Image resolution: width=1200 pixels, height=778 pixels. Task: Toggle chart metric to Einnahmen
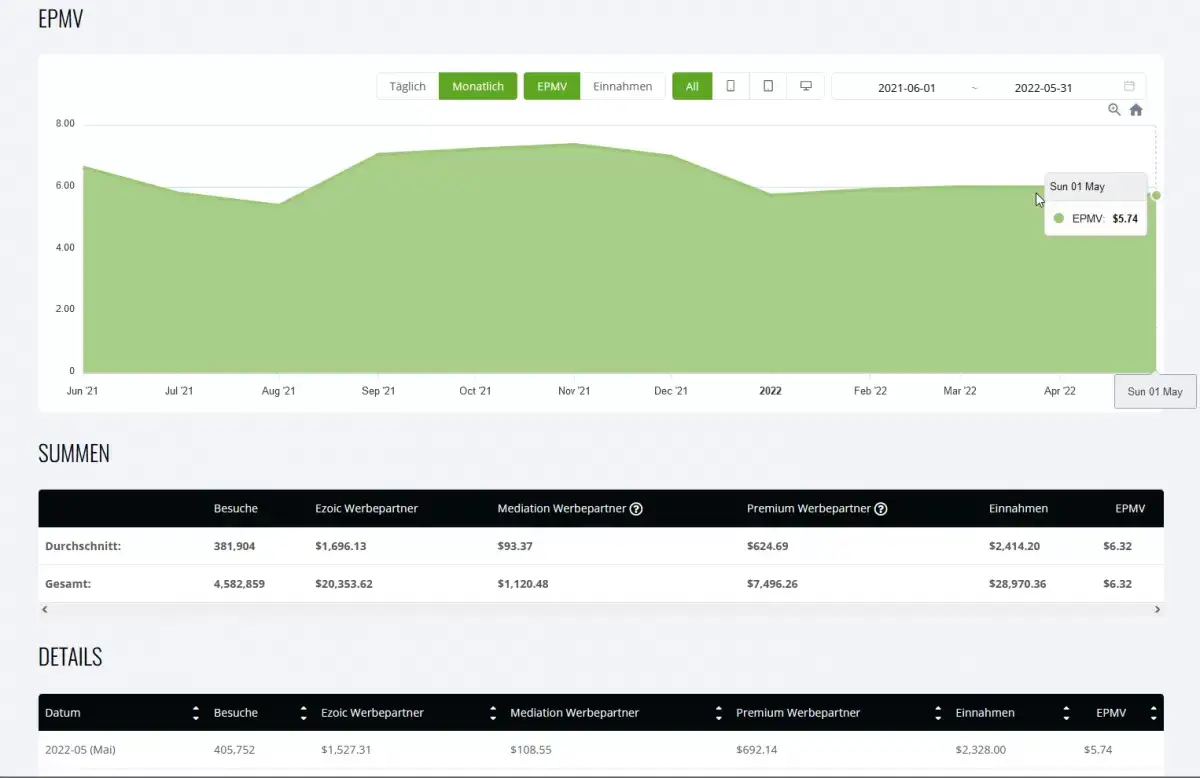point(622,86)
